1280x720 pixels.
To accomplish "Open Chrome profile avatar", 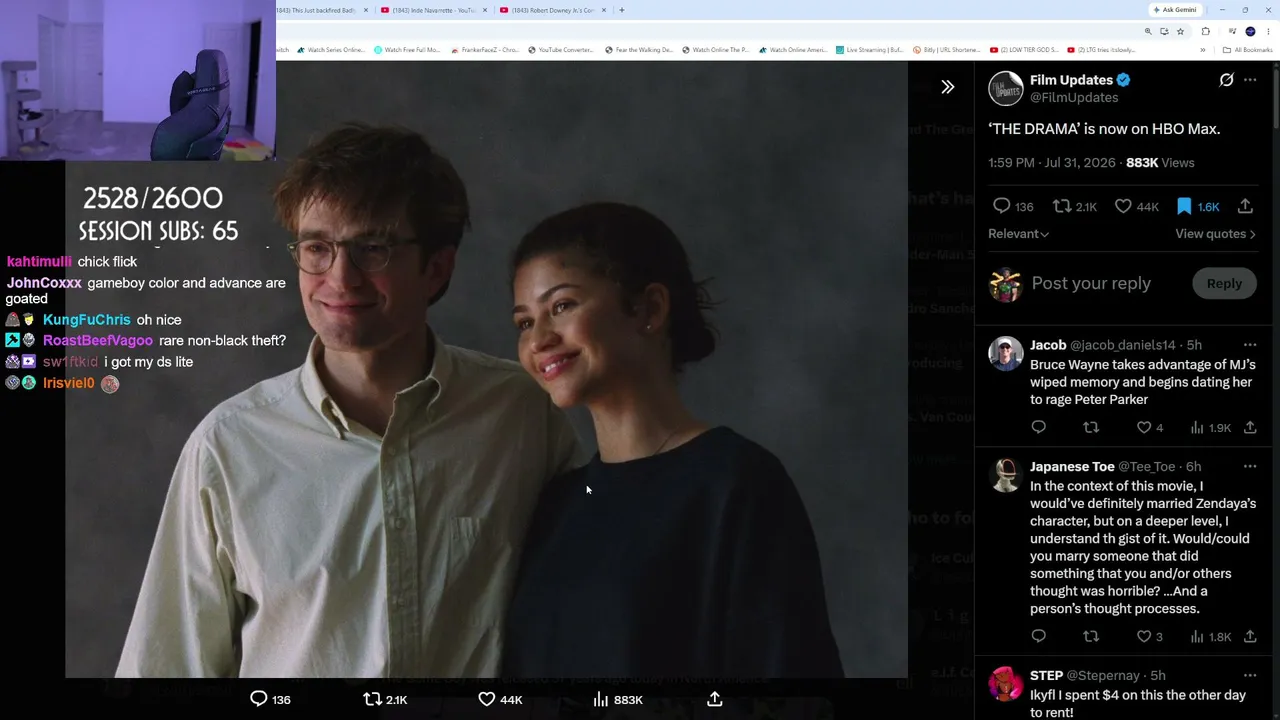I will coord(1250,31).
